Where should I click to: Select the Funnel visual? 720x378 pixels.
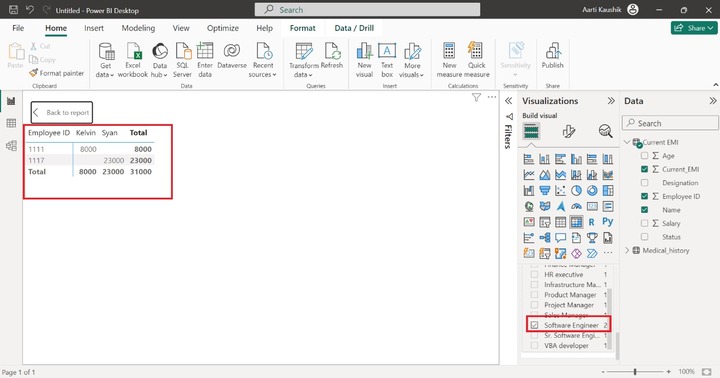click(x=545, y=190)
